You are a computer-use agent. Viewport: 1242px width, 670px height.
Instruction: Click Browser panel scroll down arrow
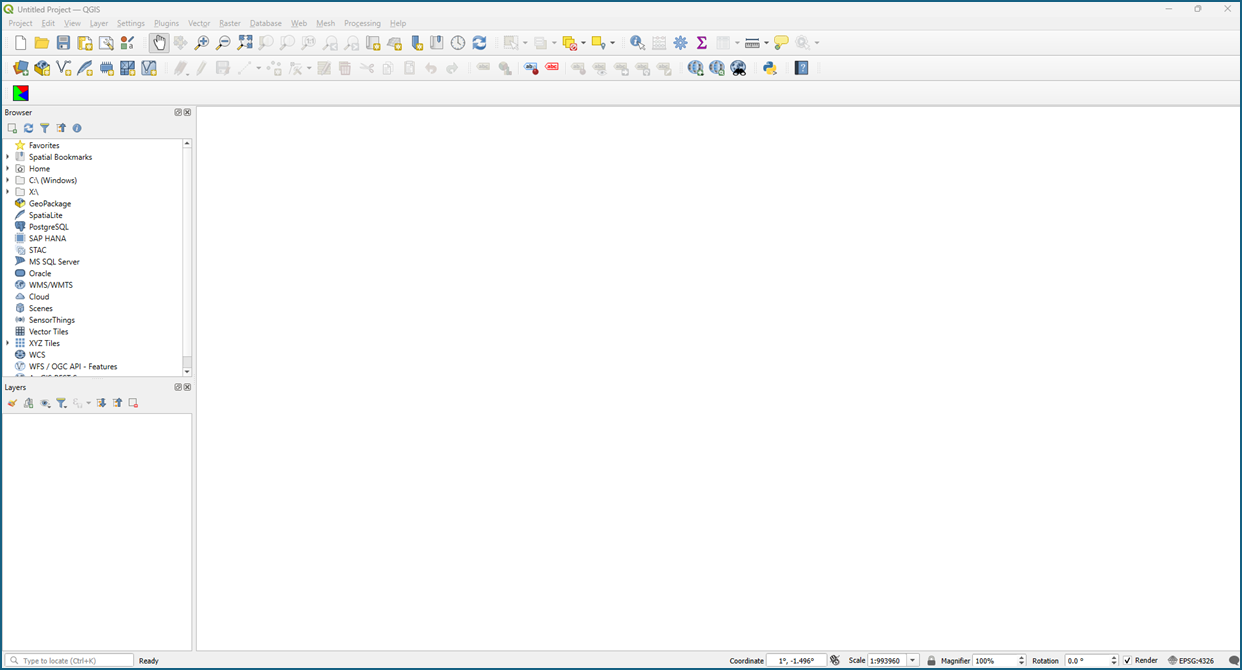(x=187, y=372)
